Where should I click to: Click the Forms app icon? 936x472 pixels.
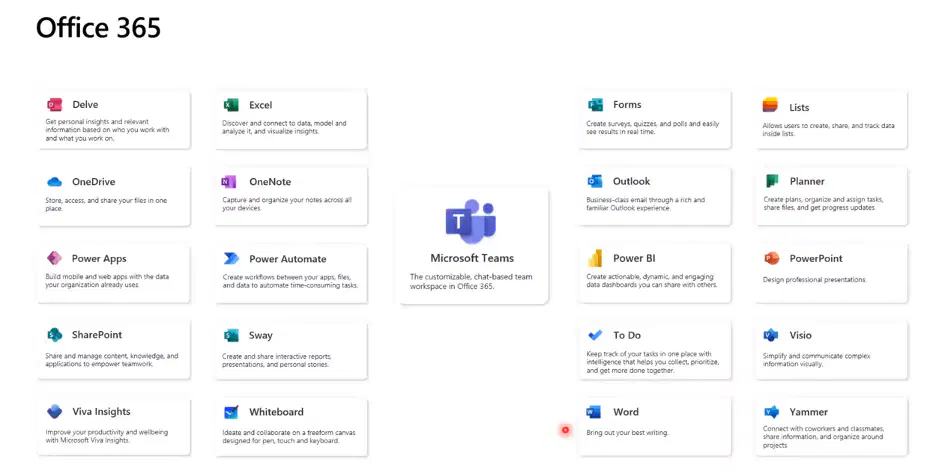pos(595,104)
